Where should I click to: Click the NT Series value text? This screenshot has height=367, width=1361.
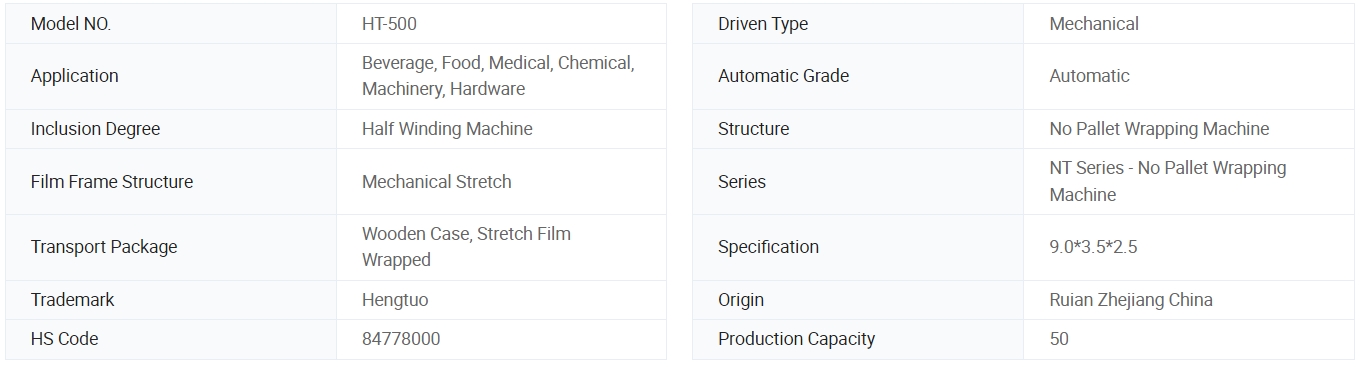point(1168,181)
